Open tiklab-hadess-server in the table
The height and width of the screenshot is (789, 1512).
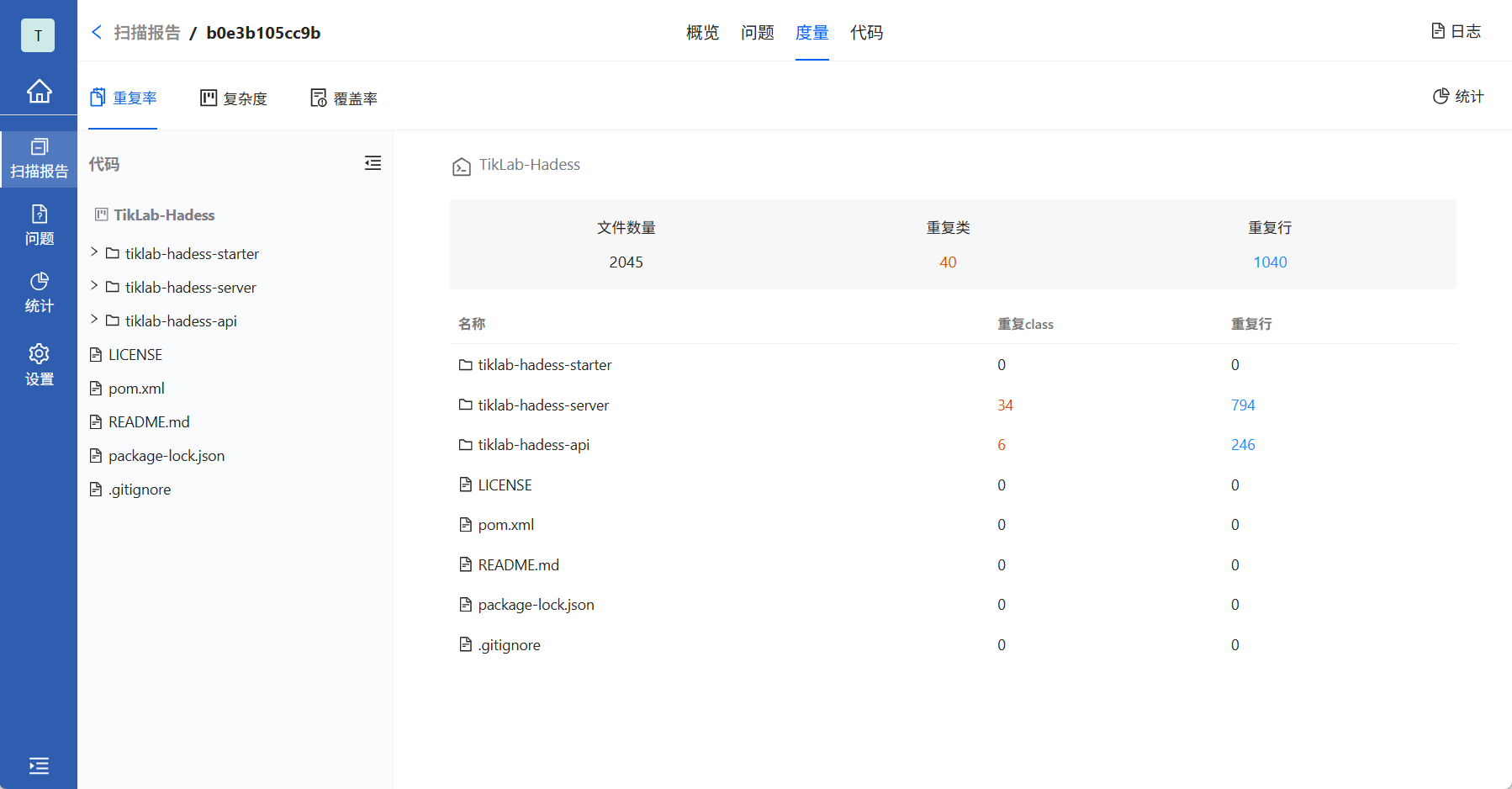(534, 405)
